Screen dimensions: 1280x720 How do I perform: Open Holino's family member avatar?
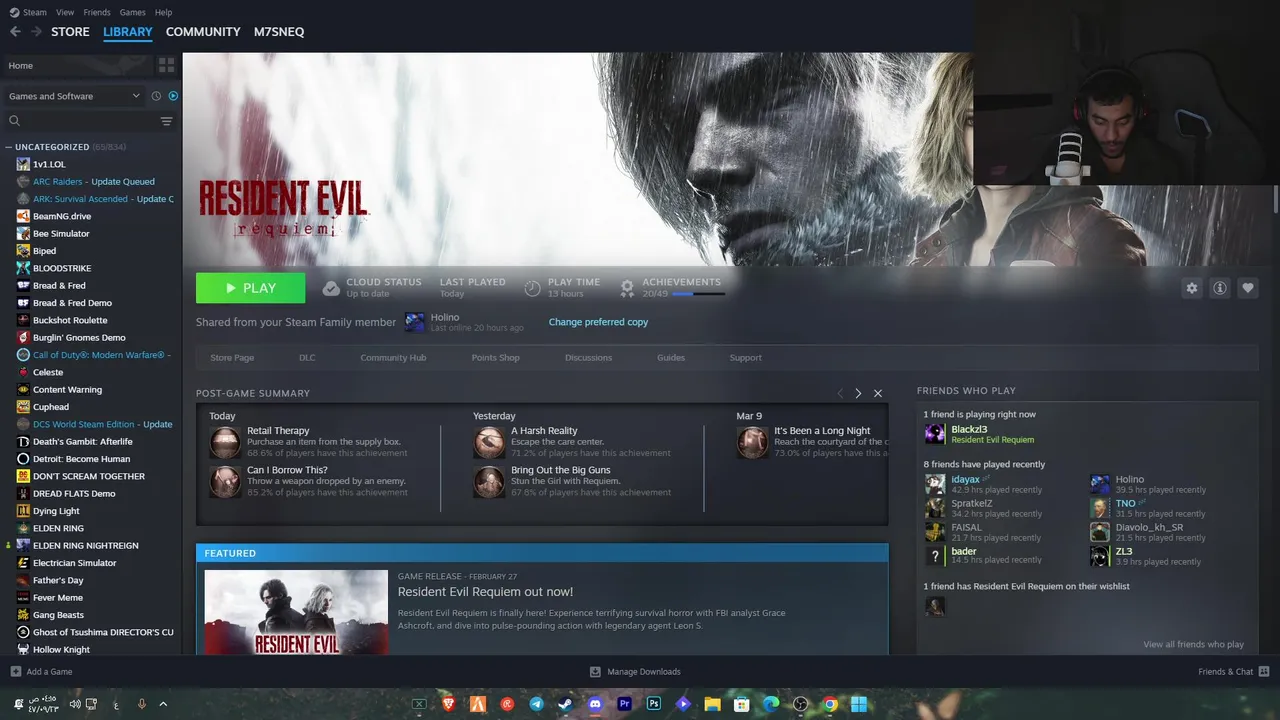415,322
